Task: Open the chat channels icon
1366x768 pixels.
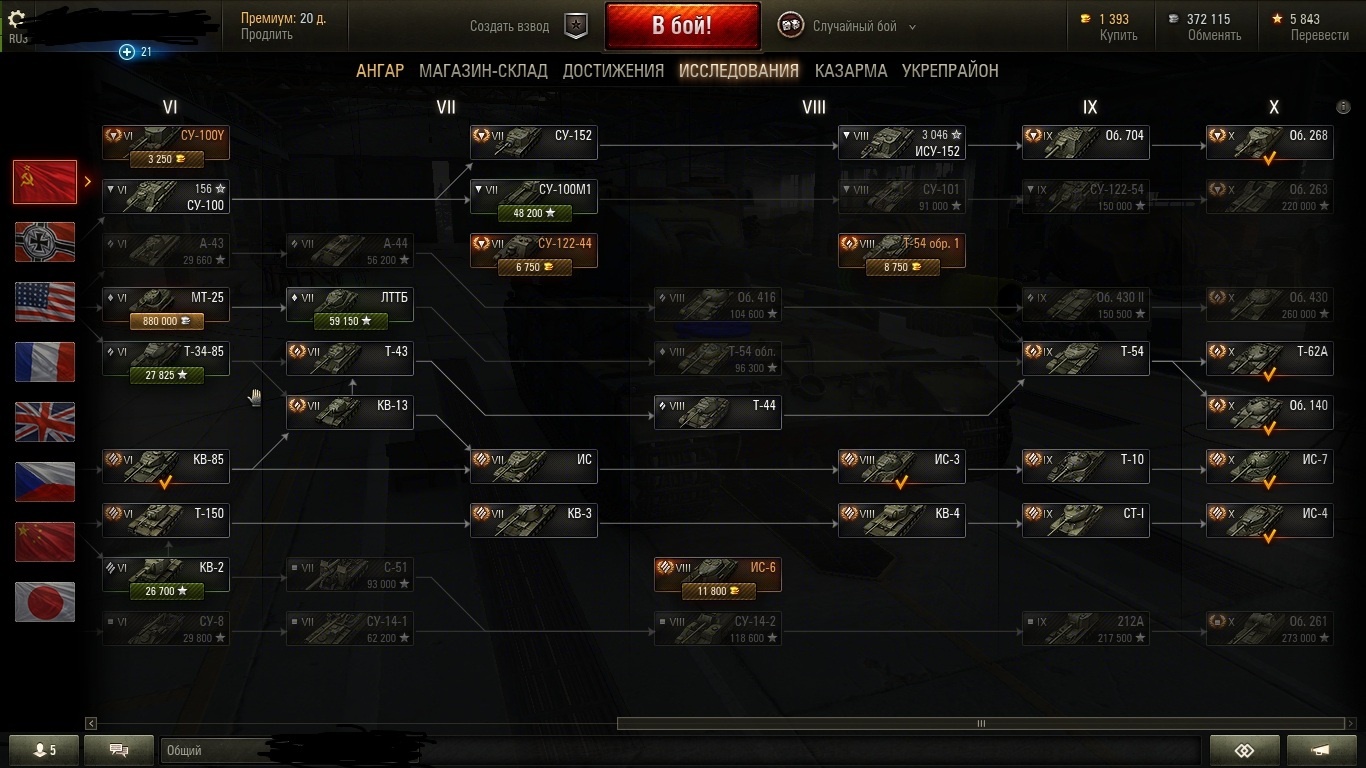Action: click(119, 750)
